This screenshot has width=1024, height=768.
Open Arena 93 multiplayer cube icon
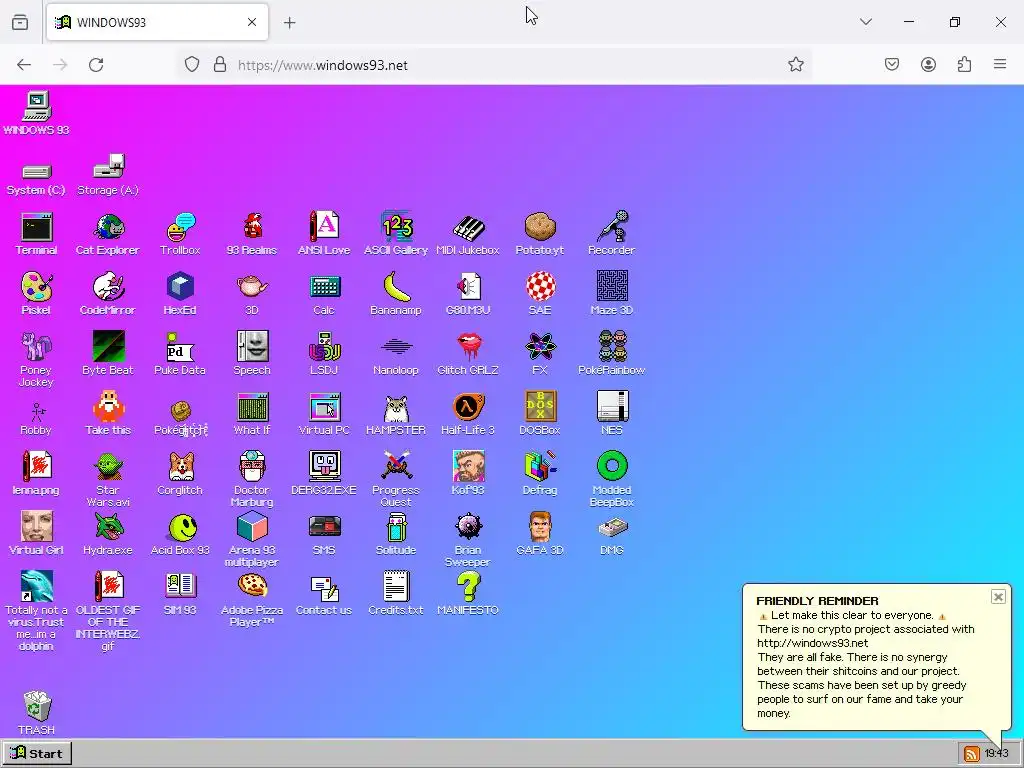point(252,528)
